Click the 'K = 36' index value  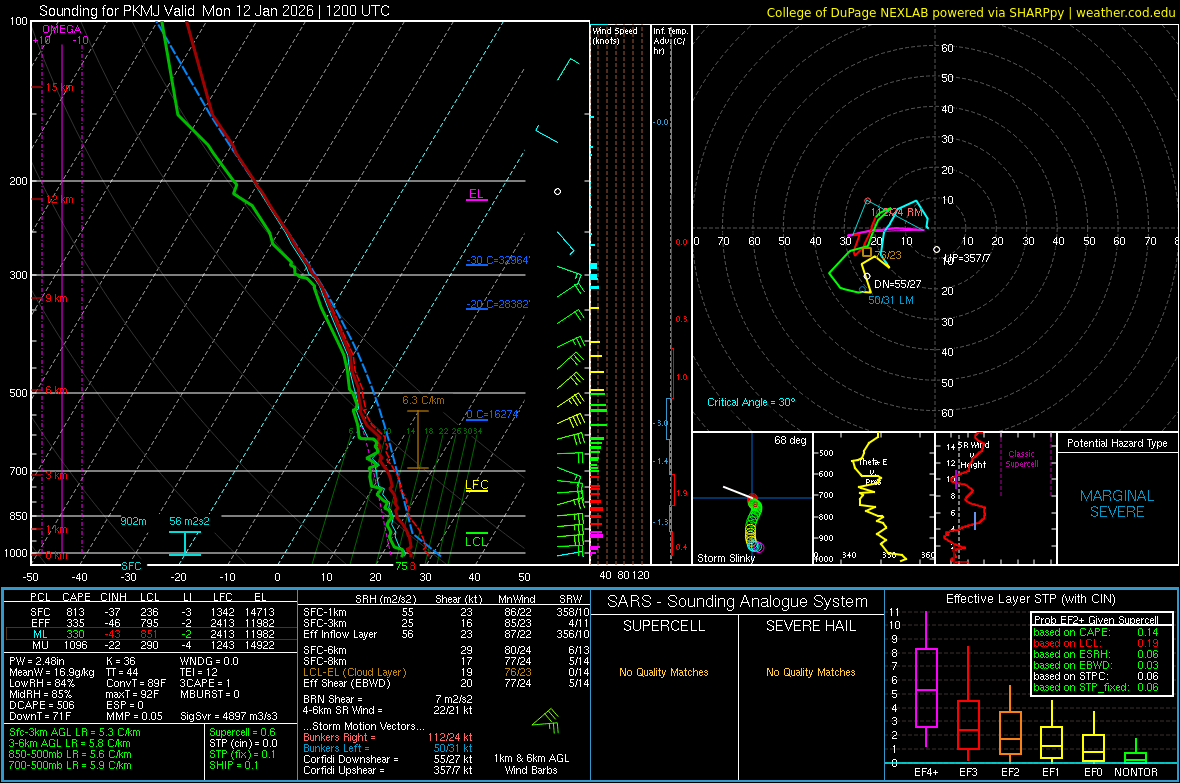pos(121,661)
